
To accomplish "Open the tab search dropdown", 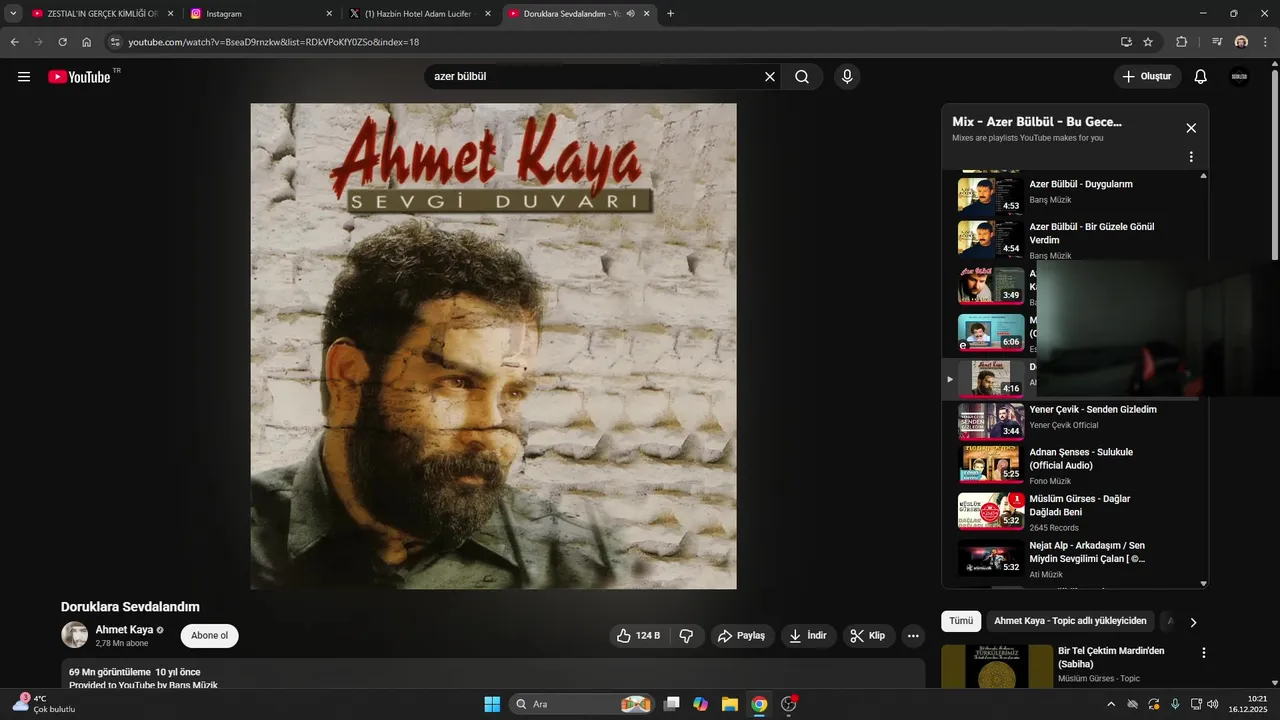I will [x=13, y=14].
